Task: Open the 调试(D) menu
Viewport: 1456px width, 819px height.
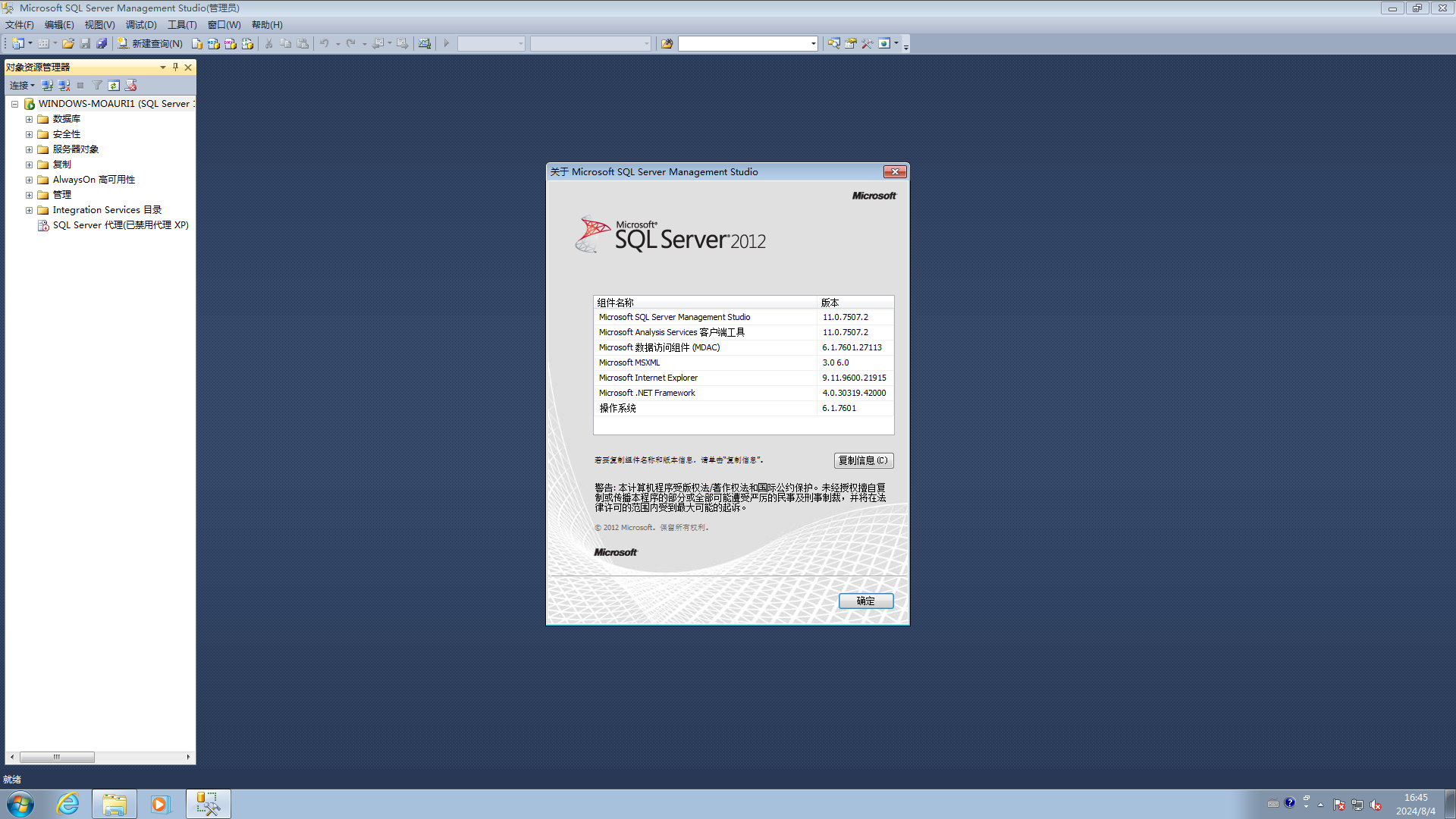Action: [x=141, y=25]
